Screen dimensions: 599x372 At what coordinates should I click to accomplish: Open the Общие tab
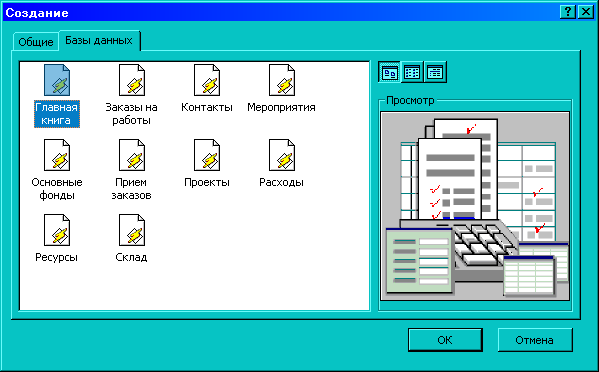[36, 42]
